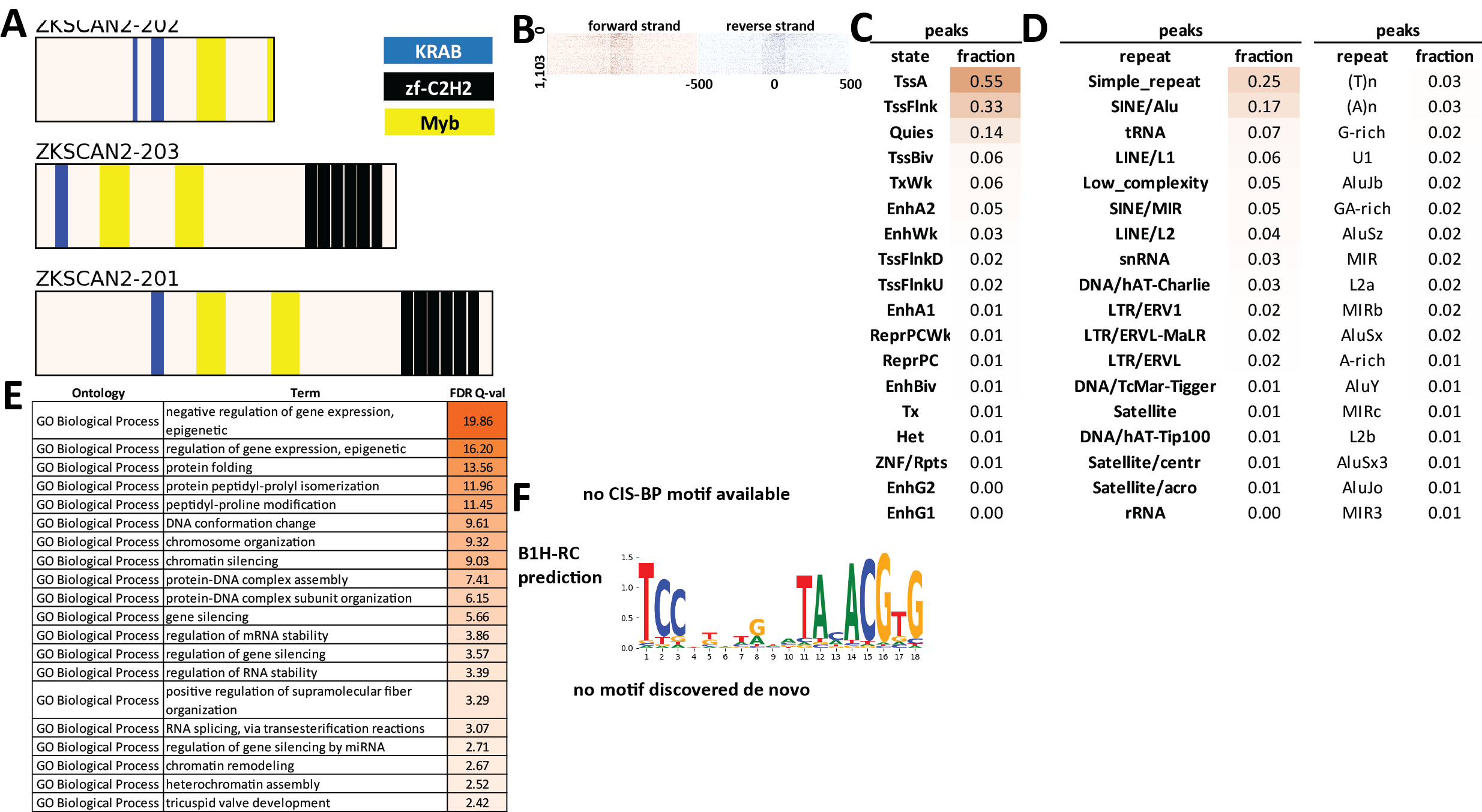The width and height of the screenshot is (1482, 812).
Task: Click the reverse strand heatmap
Action: click(774, 54)
